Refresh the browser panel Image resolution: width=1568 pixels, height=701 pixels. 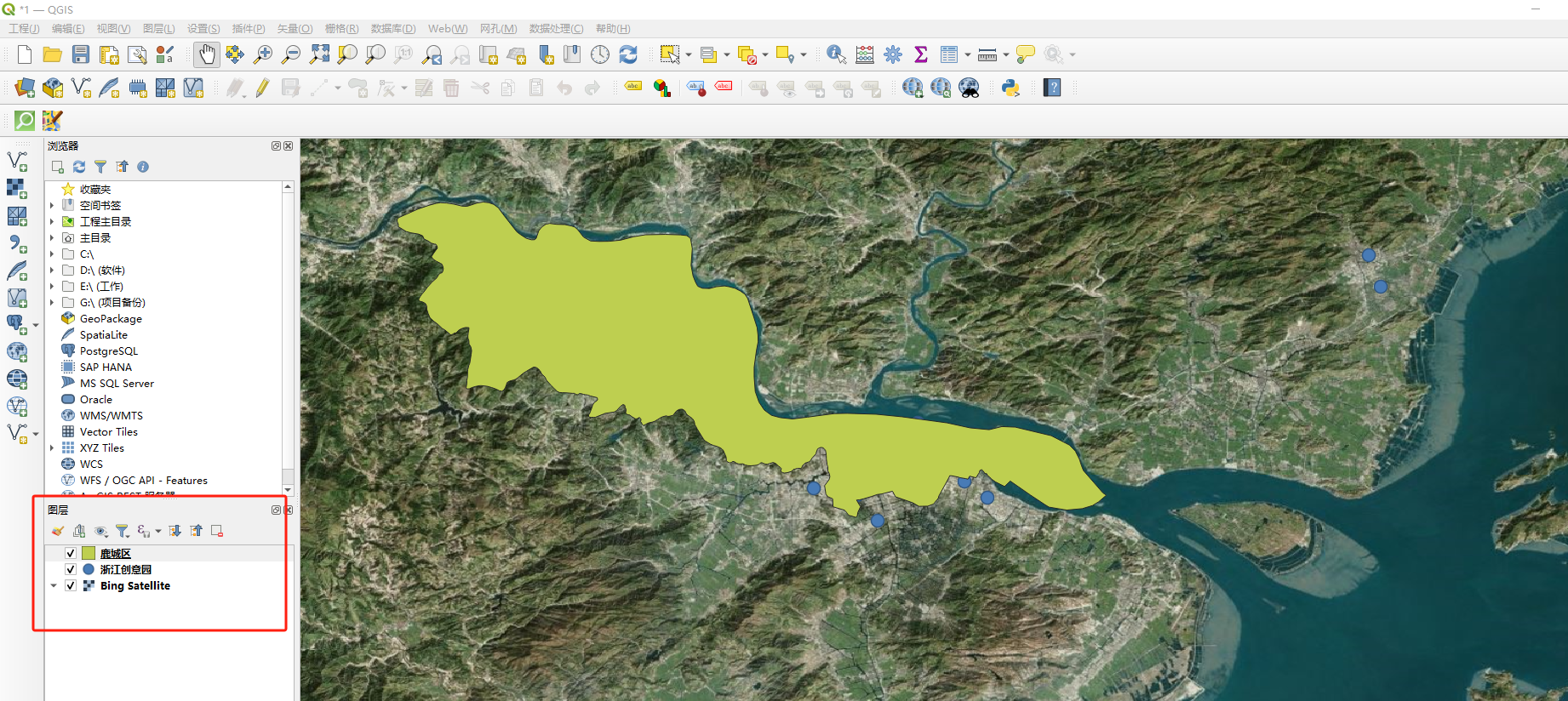click(x=79, y=167)
